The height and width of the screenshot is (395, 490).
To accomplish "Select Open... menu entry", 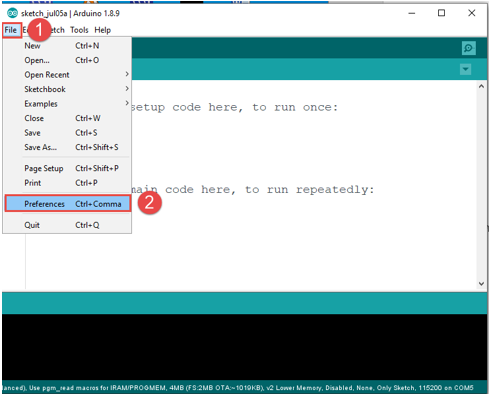I will pyautogui.click(x=67, y=60).
